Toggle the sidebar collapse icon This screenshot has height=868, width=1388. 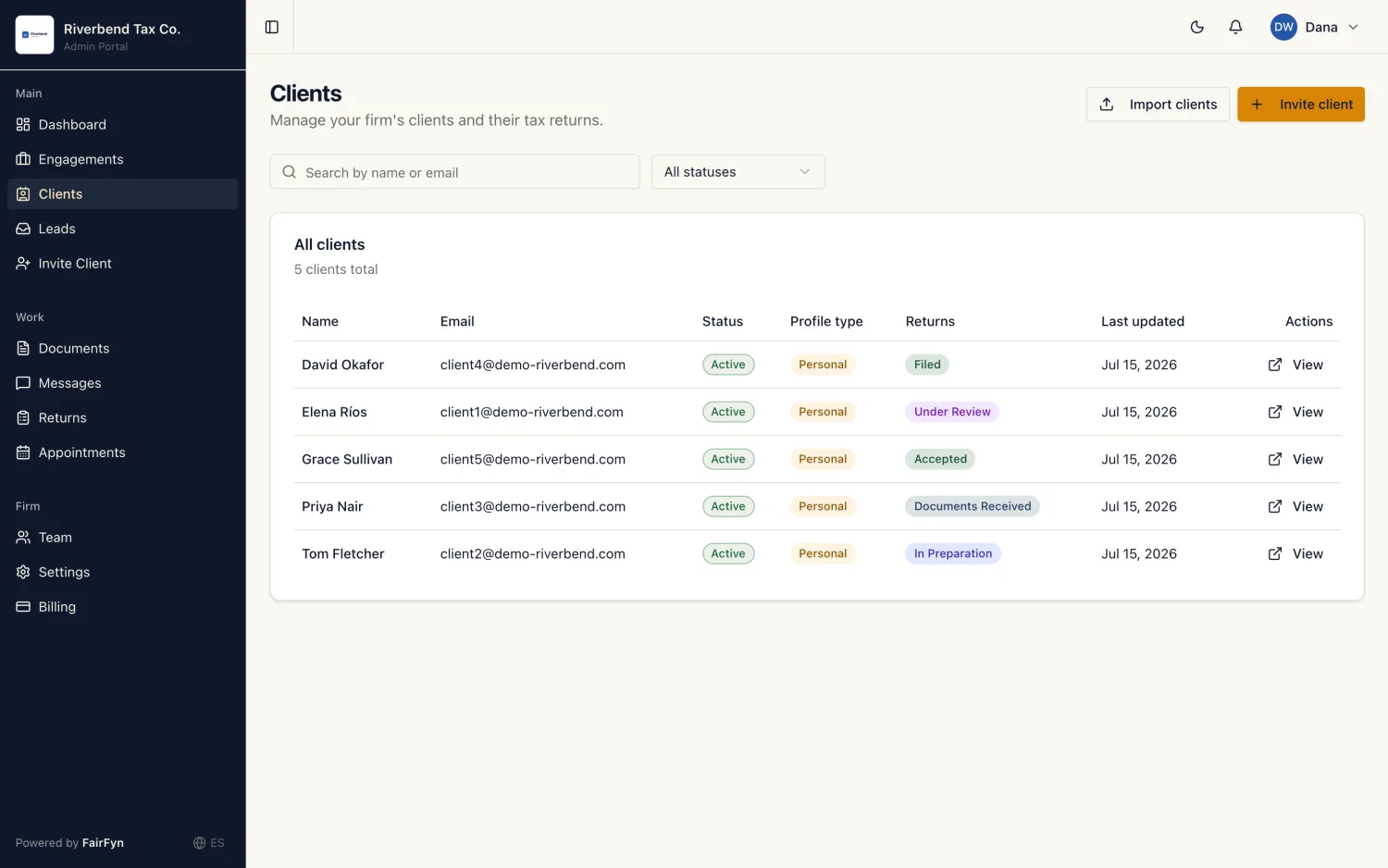(x=272, y=27)
